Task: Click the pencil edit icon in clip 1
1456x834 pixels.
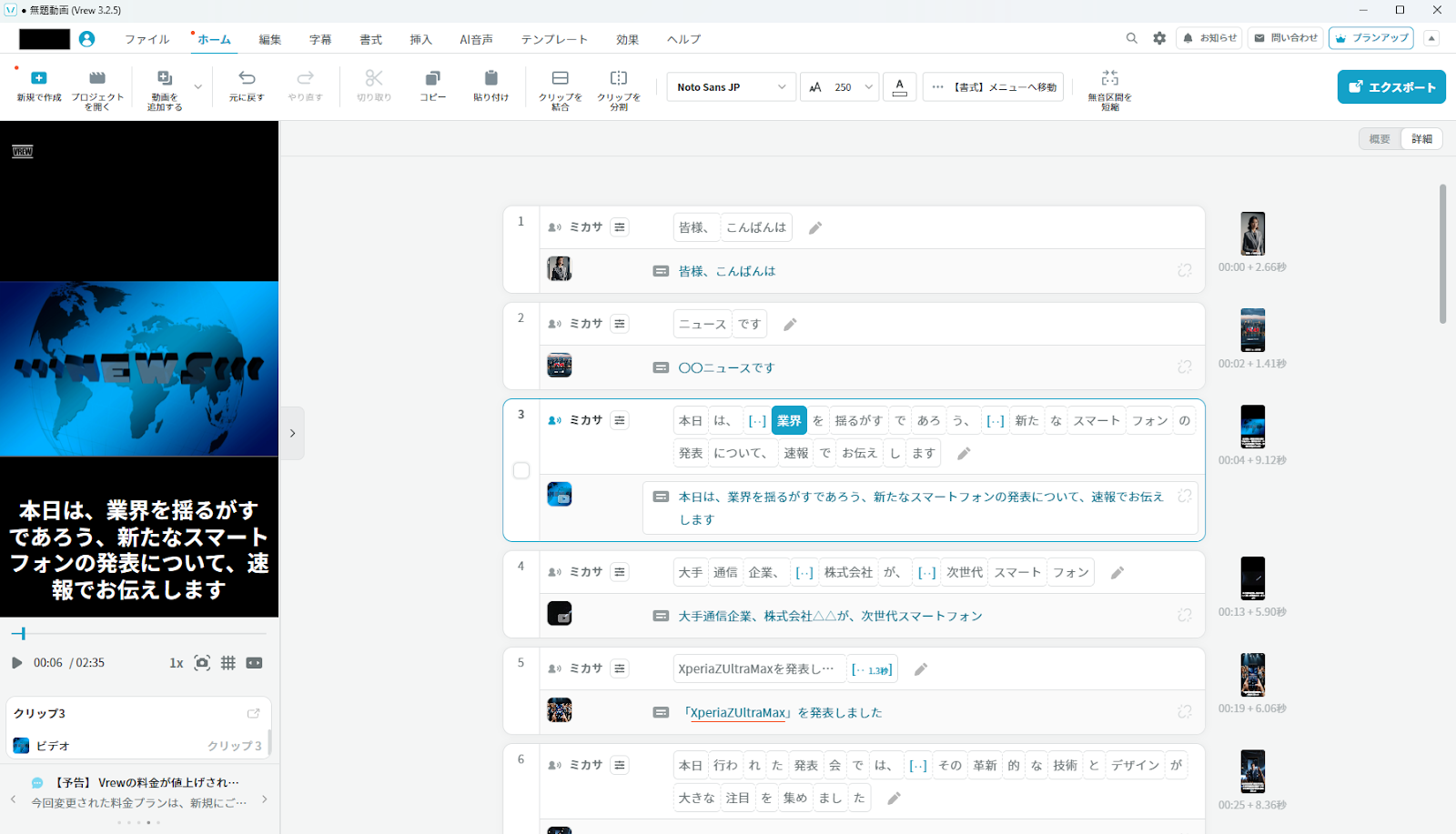Action: tap(815, 228)
